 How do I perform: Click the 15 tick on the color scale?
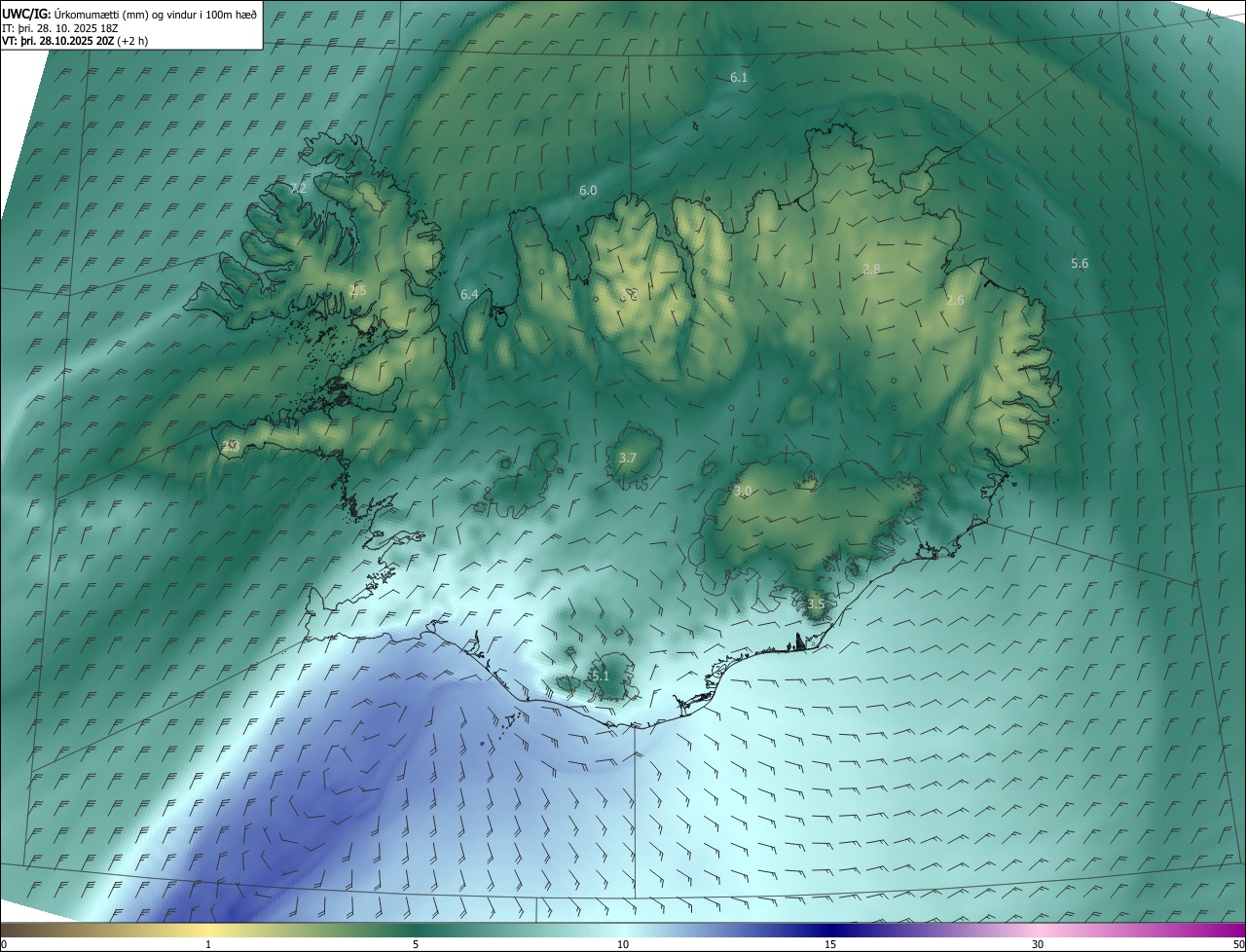[x=830, y=944]
